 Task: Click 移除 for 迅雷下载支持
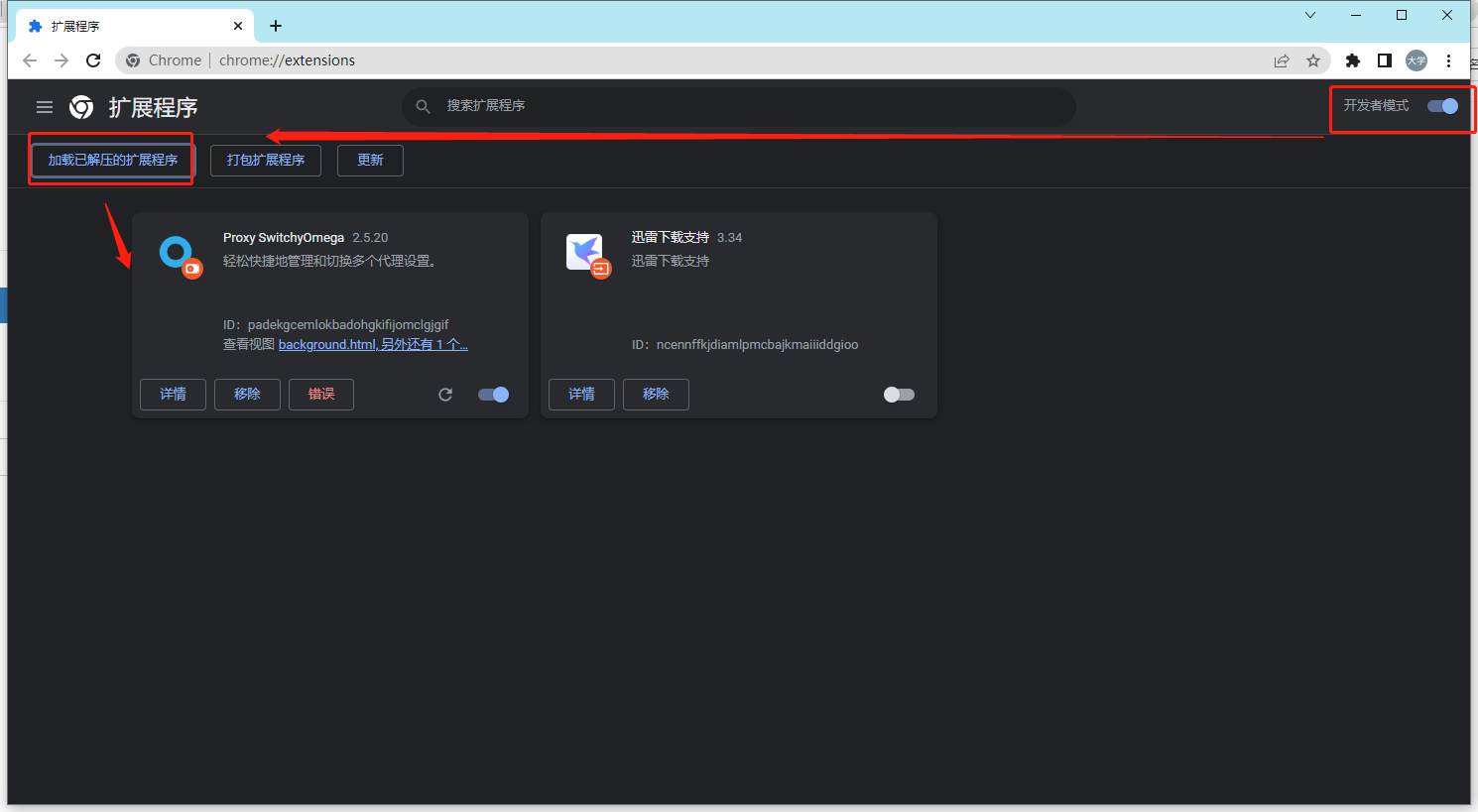656,395
